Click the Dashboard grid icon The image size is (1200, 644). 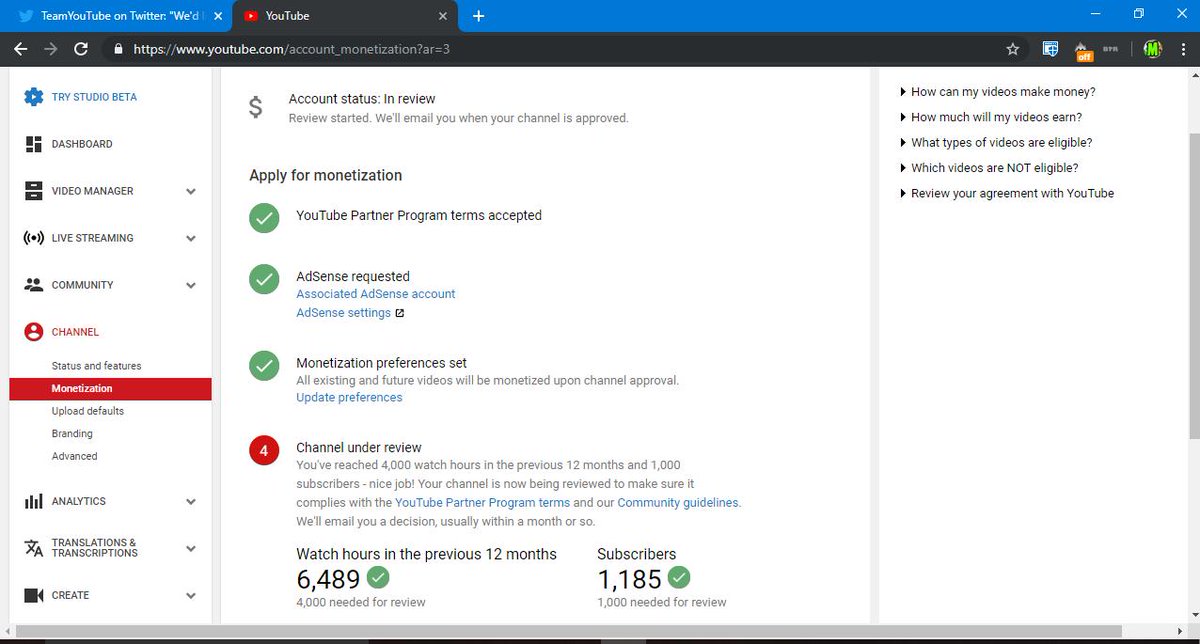pyautogui.click(x=33, y=144)
